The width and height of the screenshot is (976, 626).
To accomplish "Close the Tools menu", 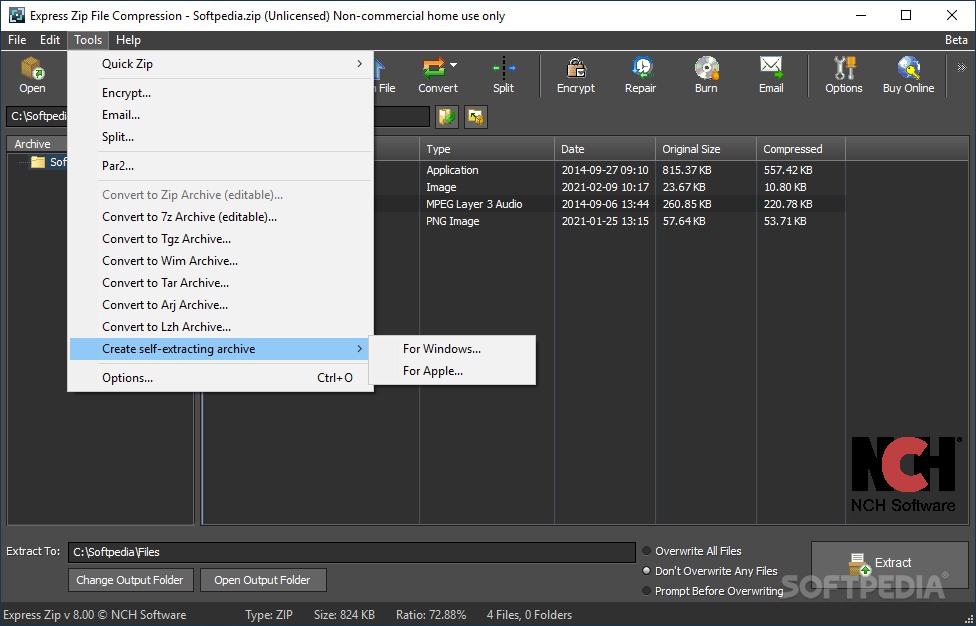I will coord(88,40).
